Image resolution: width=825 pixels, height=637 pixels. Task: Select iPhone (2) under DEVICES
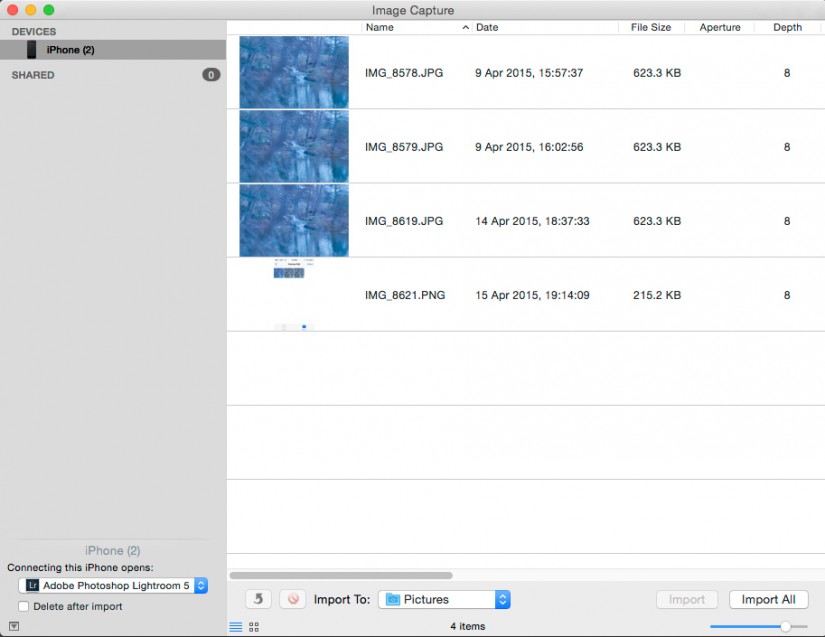click(x=70, y=49)
